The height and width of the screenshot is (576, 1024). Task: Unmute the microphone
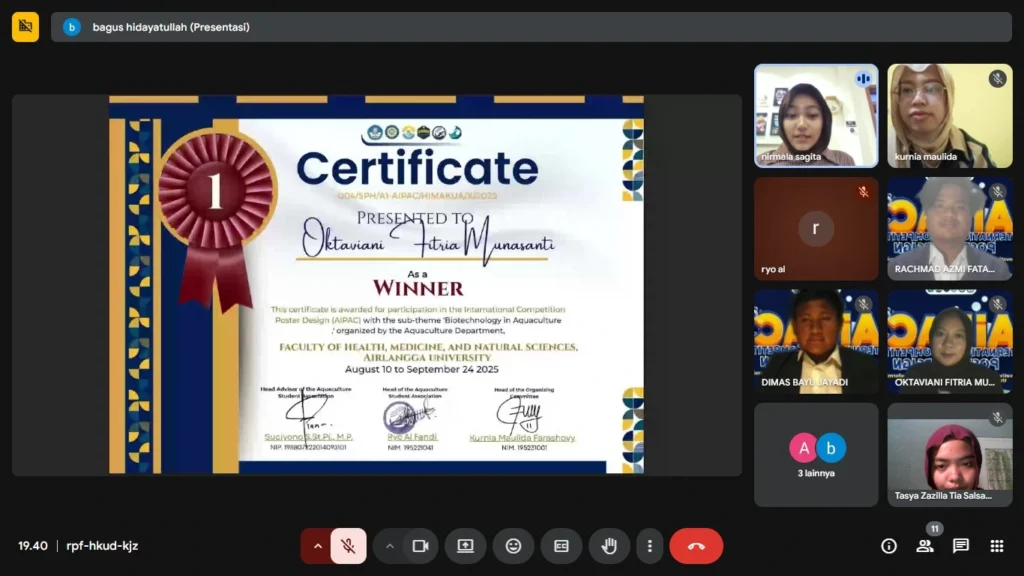pyautogui.click(x=348, y=546)
